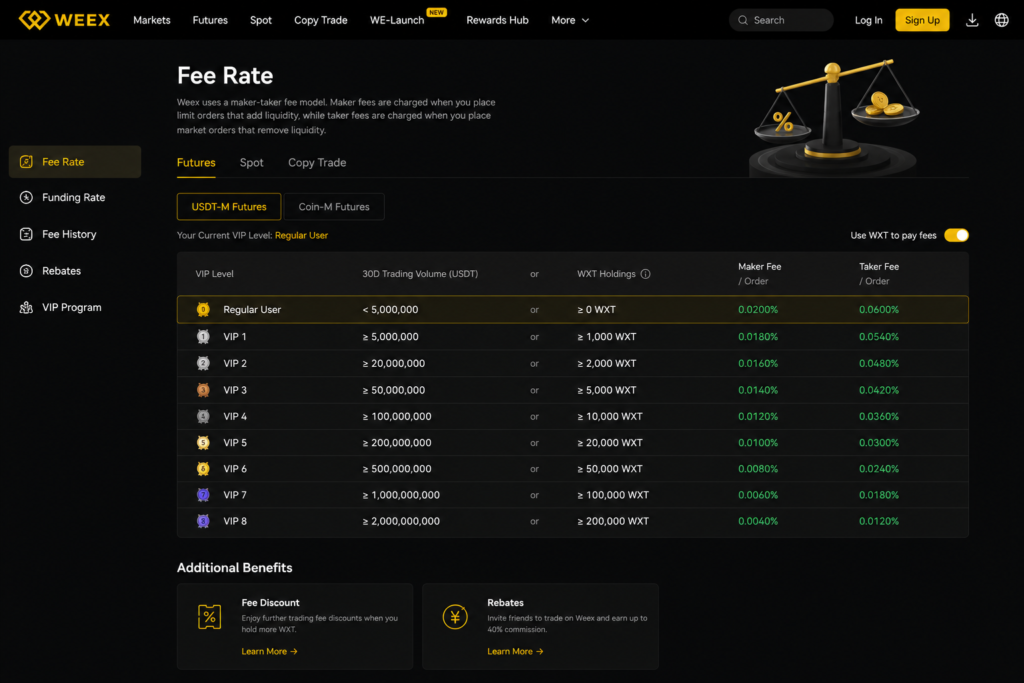Open the language globe icon

[1001, 20]
